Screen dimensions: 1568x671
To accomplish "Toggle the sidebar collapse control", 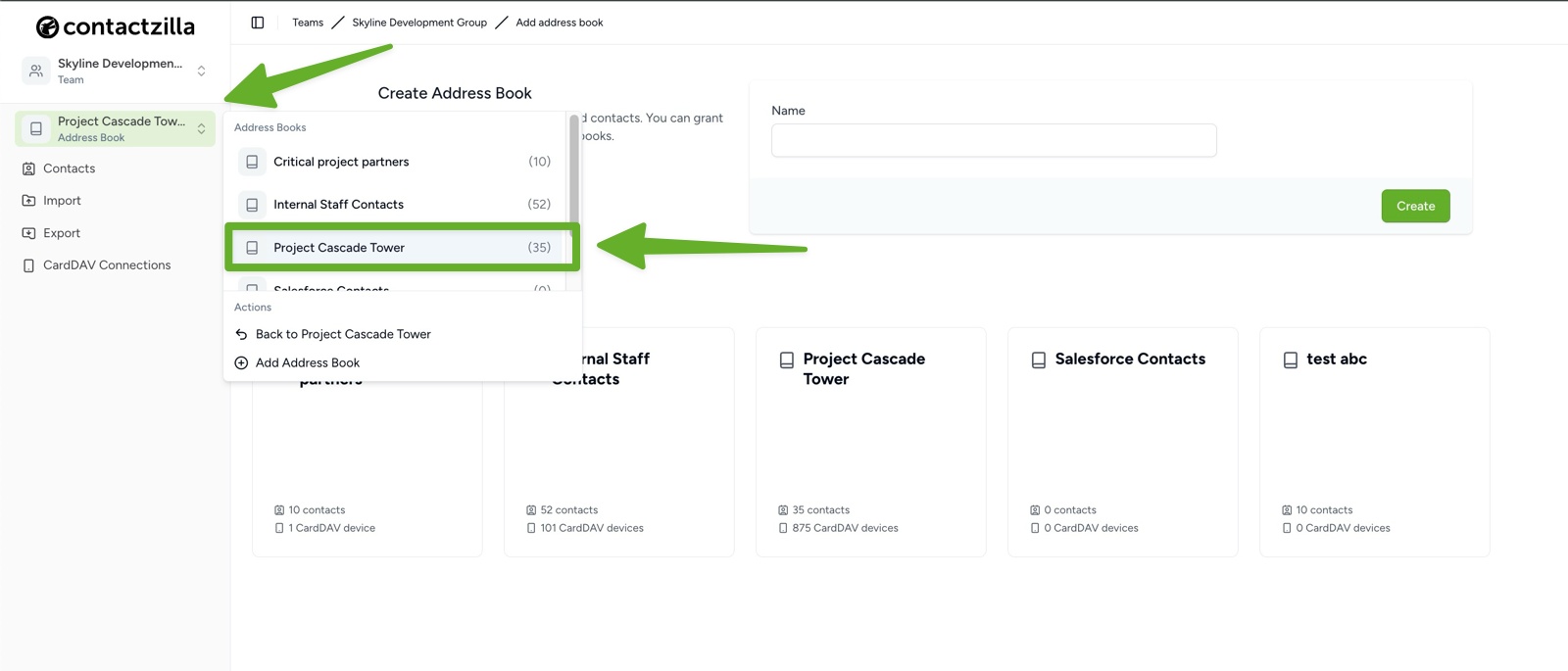I will point(256,22).
